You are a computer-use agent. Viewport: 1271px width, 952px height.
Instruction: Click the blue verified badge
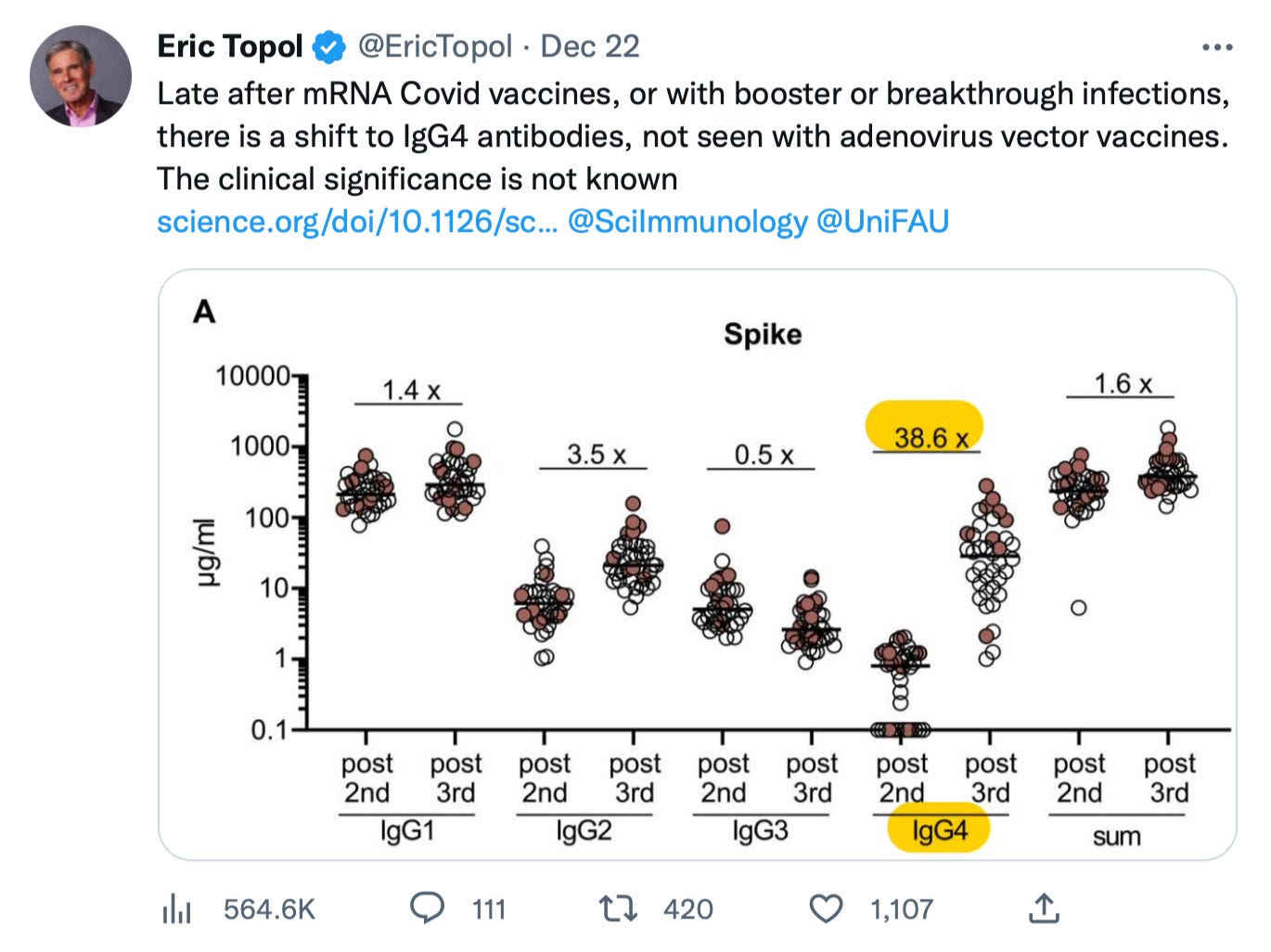(328, 46)
